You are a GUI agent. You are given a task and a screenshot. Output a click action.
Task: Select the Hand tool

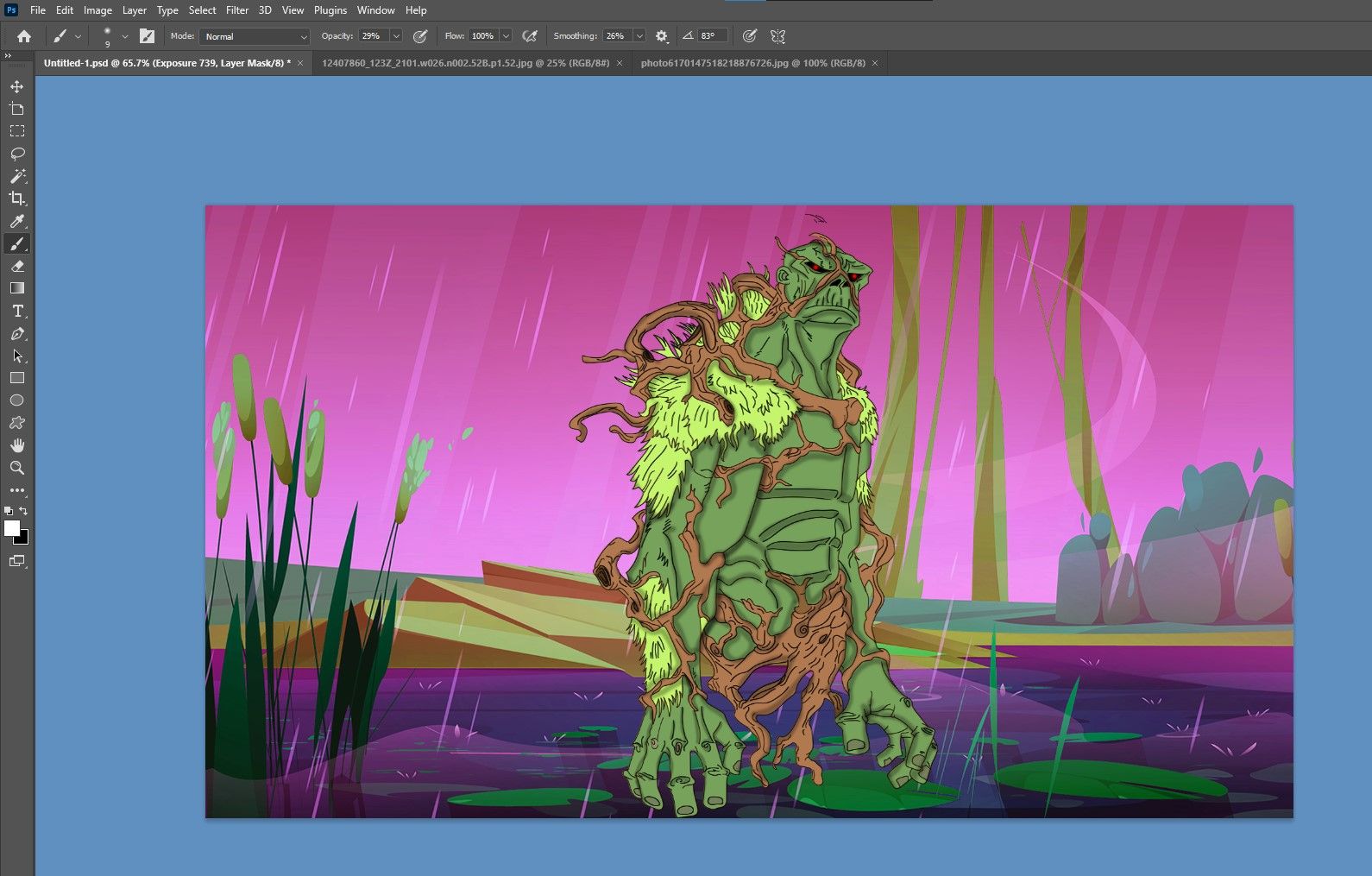[x=17, y=445]
